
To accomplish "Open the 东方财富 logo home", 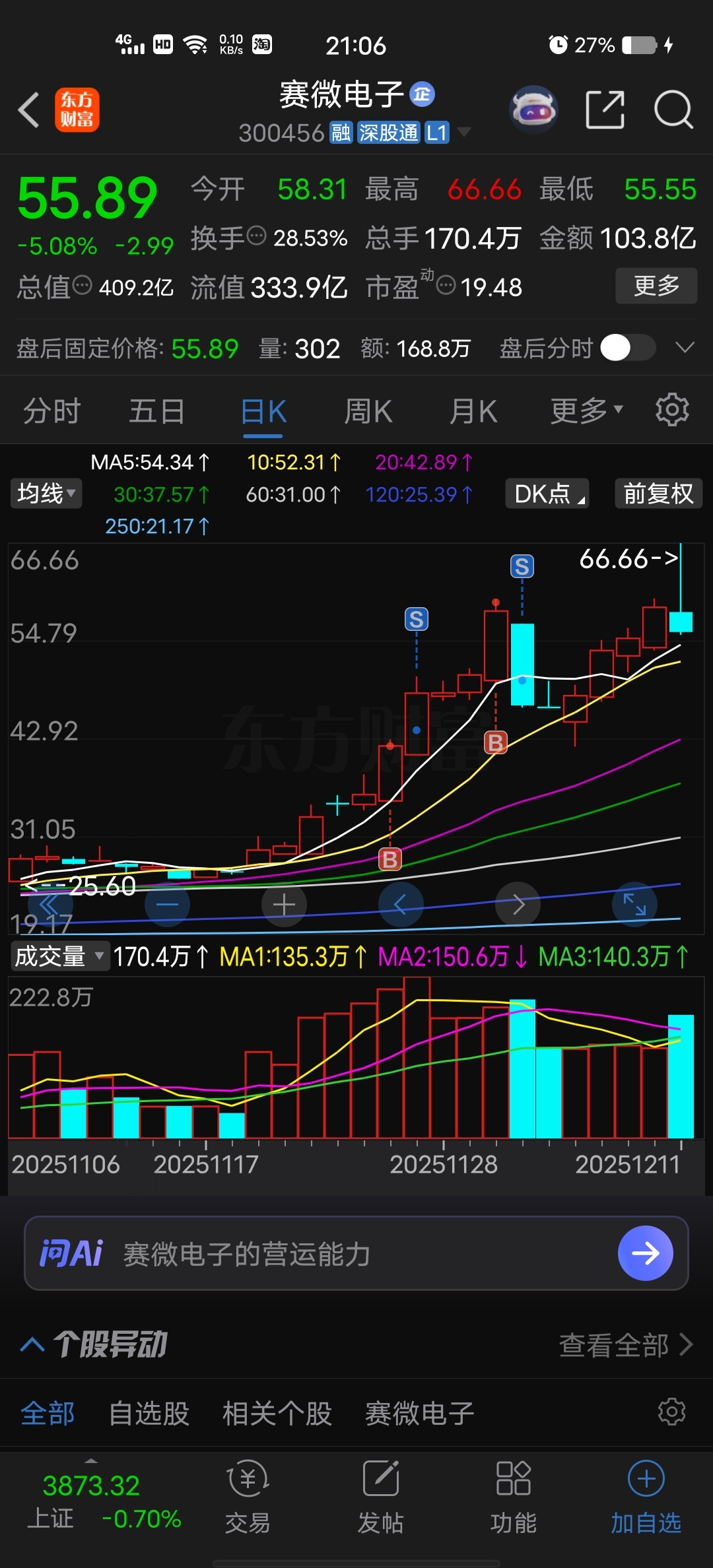I will [77, 110].
